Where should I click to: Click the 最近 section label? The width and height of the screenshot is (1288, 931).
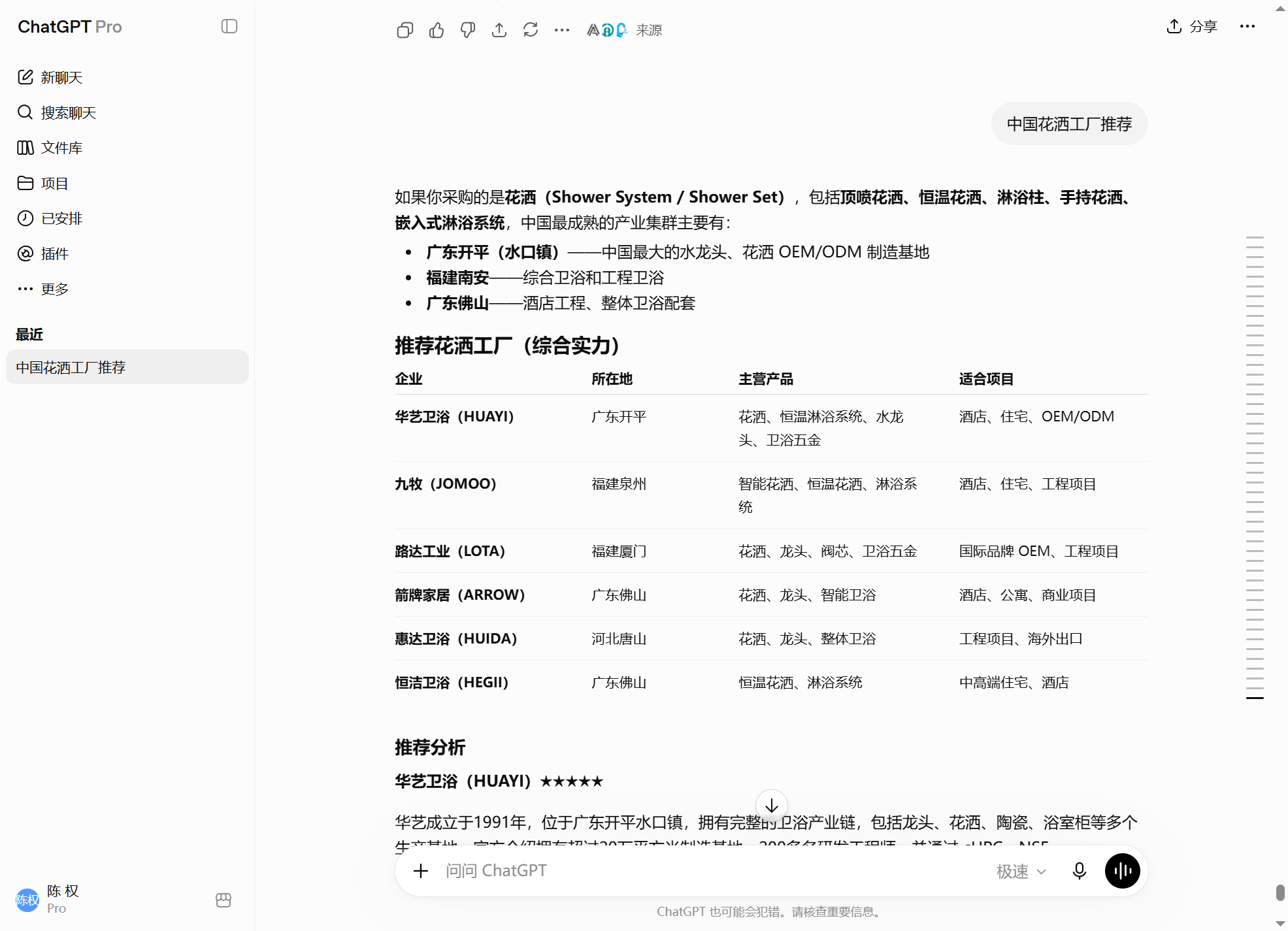(29, 335)
